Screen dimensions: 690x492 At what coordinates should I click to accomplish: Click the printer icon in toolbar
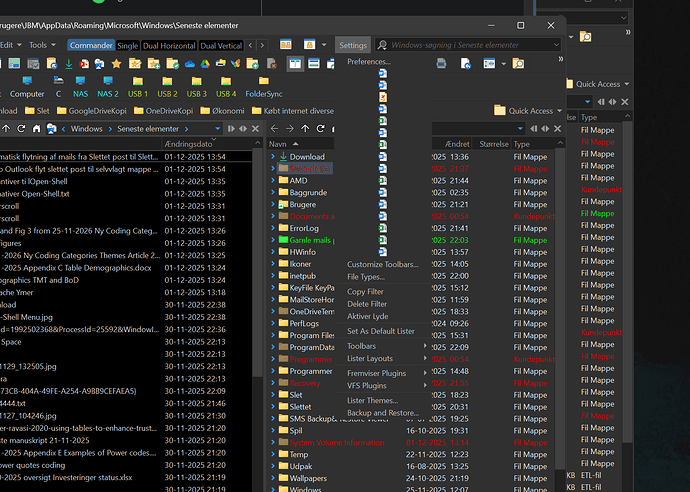[440, 64]
